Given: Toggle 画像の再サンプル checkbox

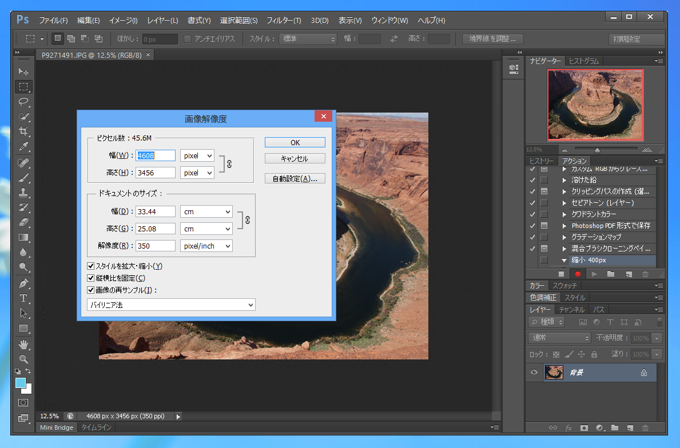Looking at the screenshot, I should click(91, 290).
